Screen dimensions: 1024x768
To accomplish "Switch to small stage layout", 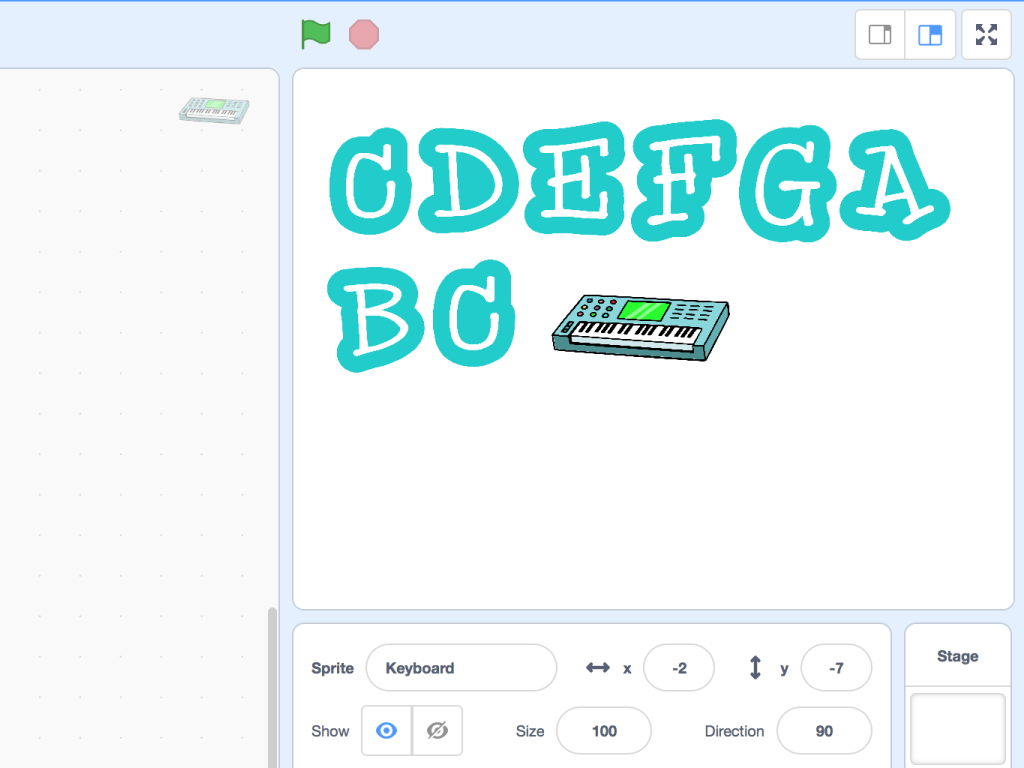I will click(880, 35).
